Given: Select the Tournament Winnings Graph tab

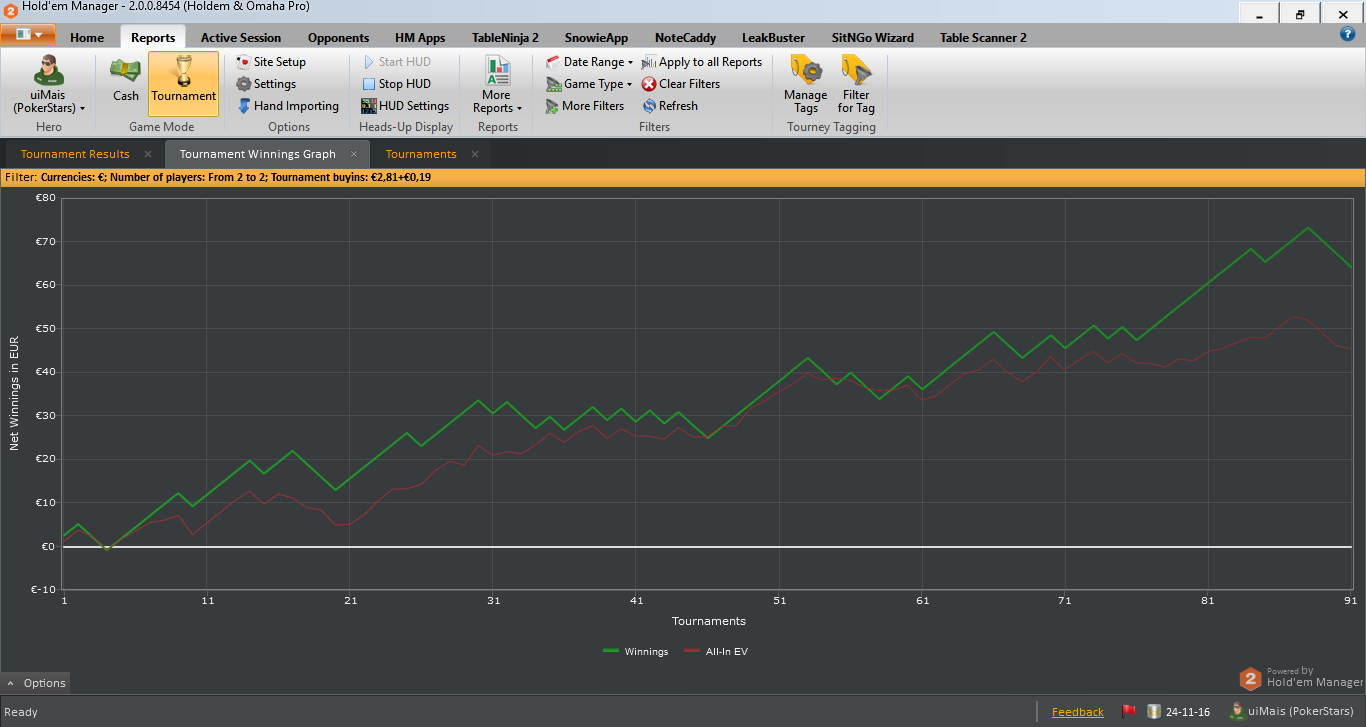Looking at the screenshot, I should tap(257, 154).
